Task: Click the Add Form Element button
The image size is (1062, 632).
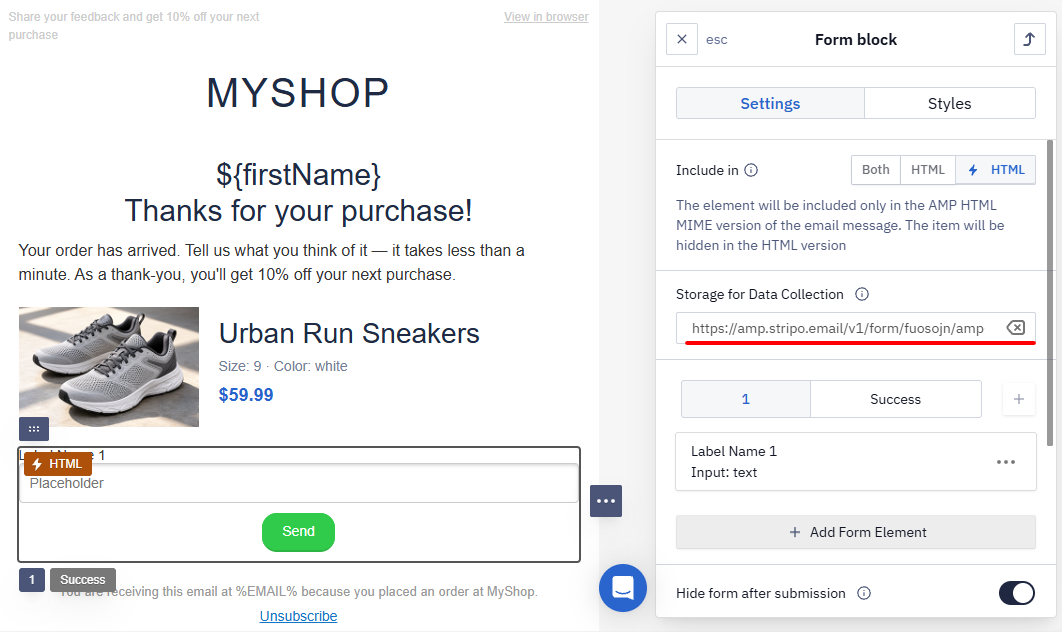Action: point(855,532)
